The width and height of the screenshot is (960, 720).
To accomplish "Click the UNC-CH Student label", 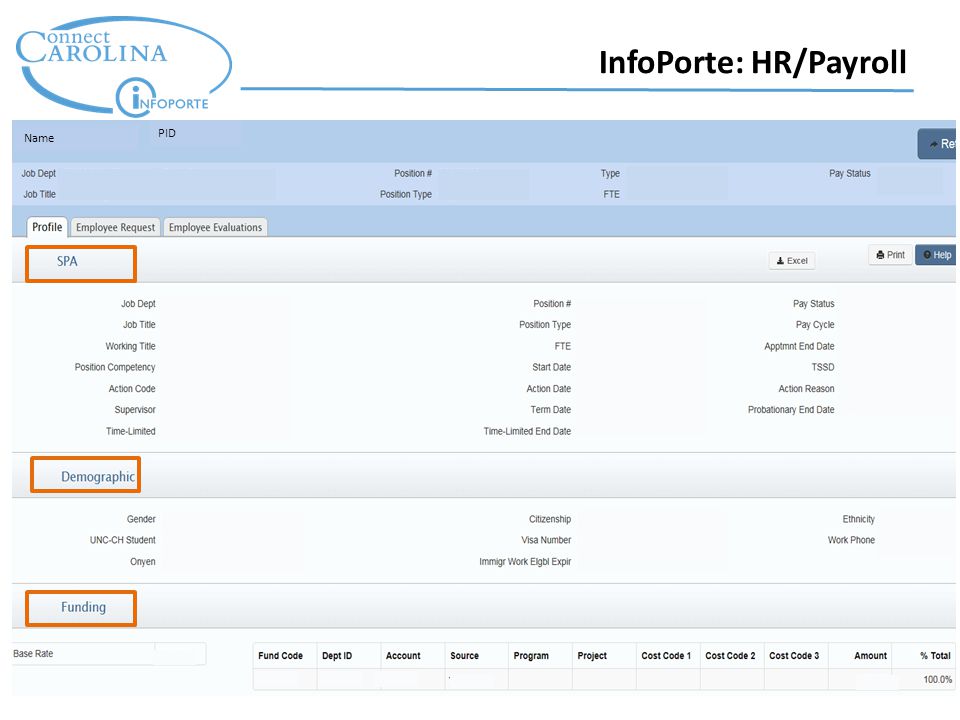I will click(x=122, y=540).
